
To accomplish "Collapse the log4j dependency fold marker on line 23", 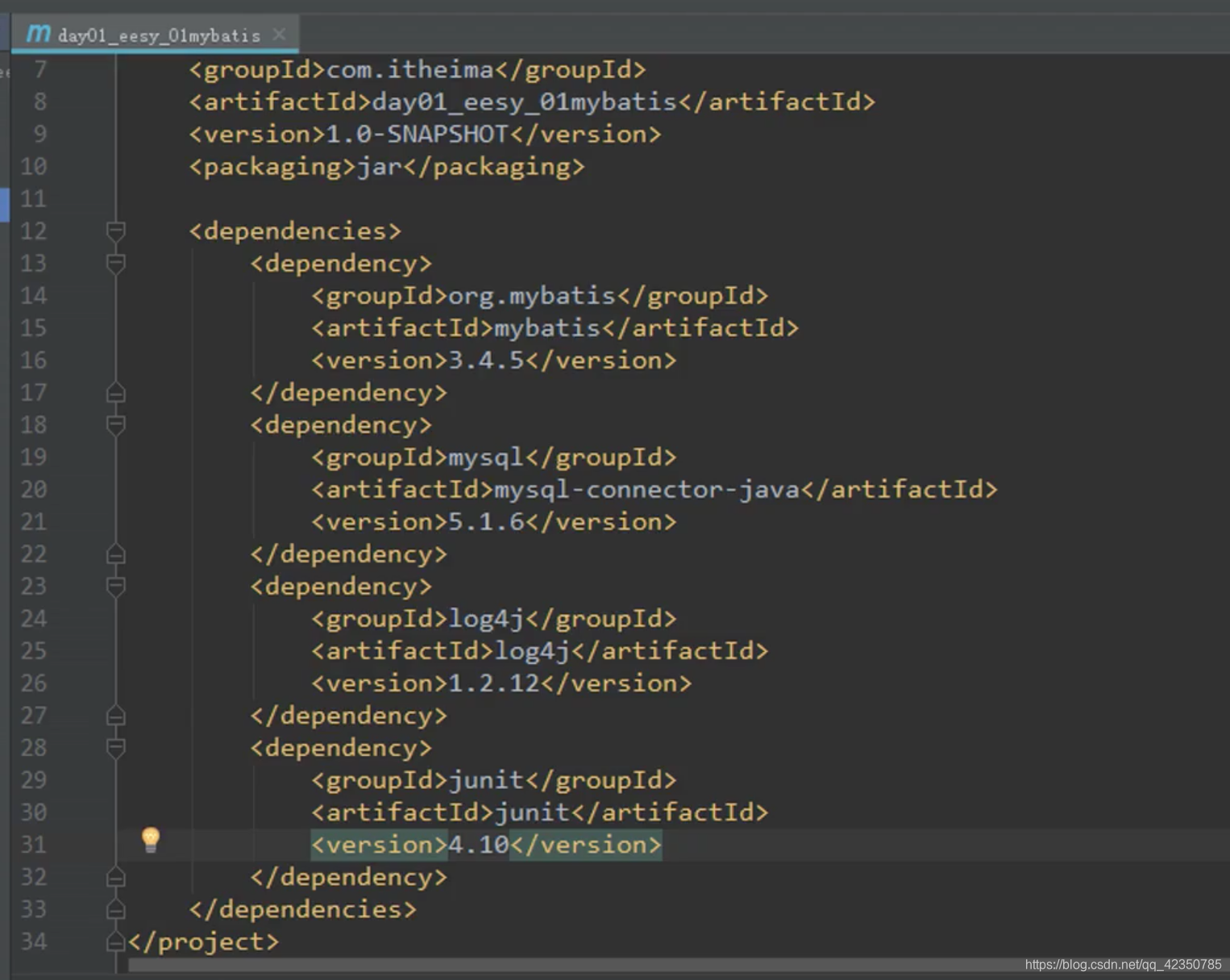I will click(x=116, y=586).
